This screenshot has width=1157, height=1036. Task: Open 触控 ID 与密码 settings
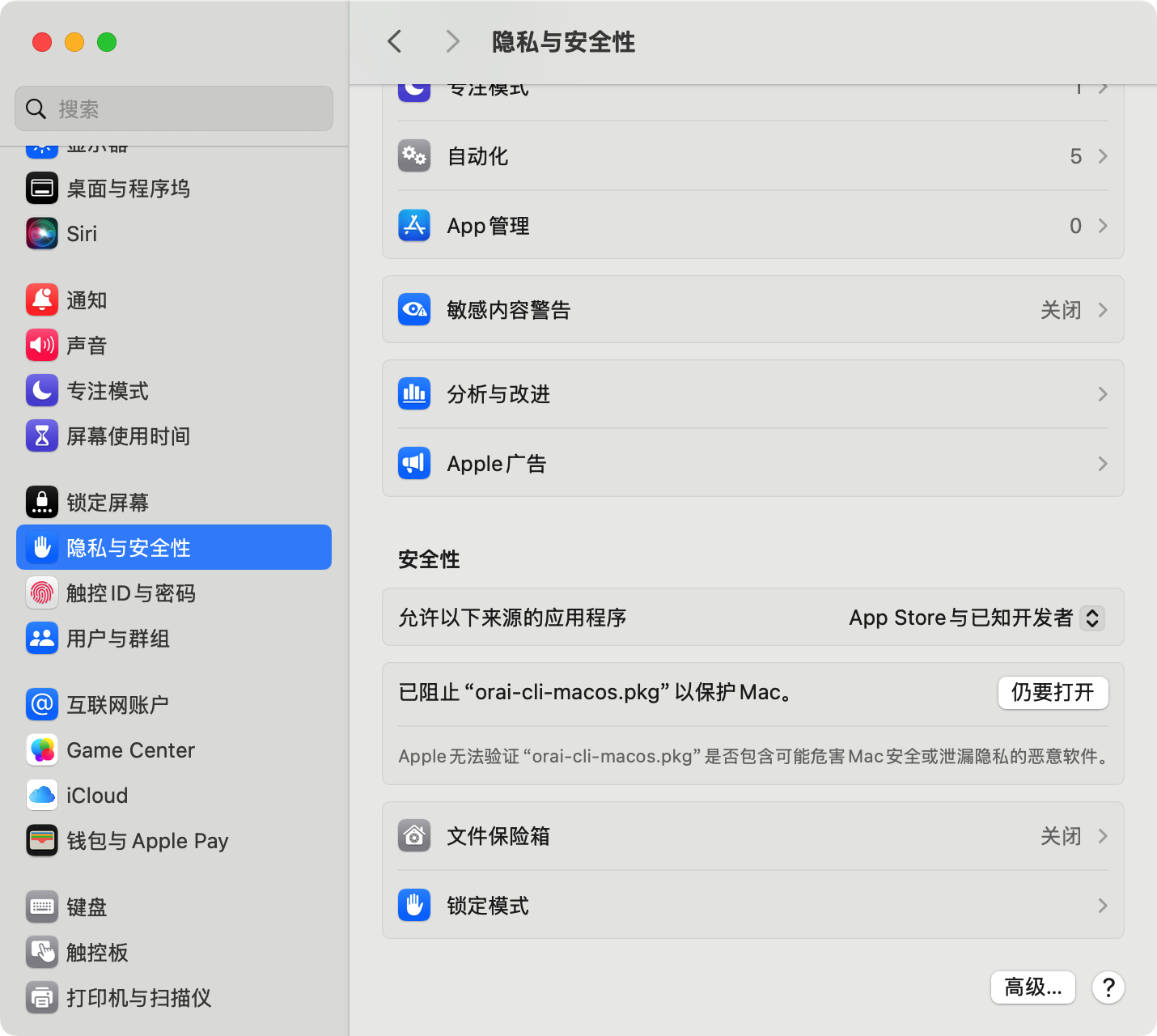132,593
